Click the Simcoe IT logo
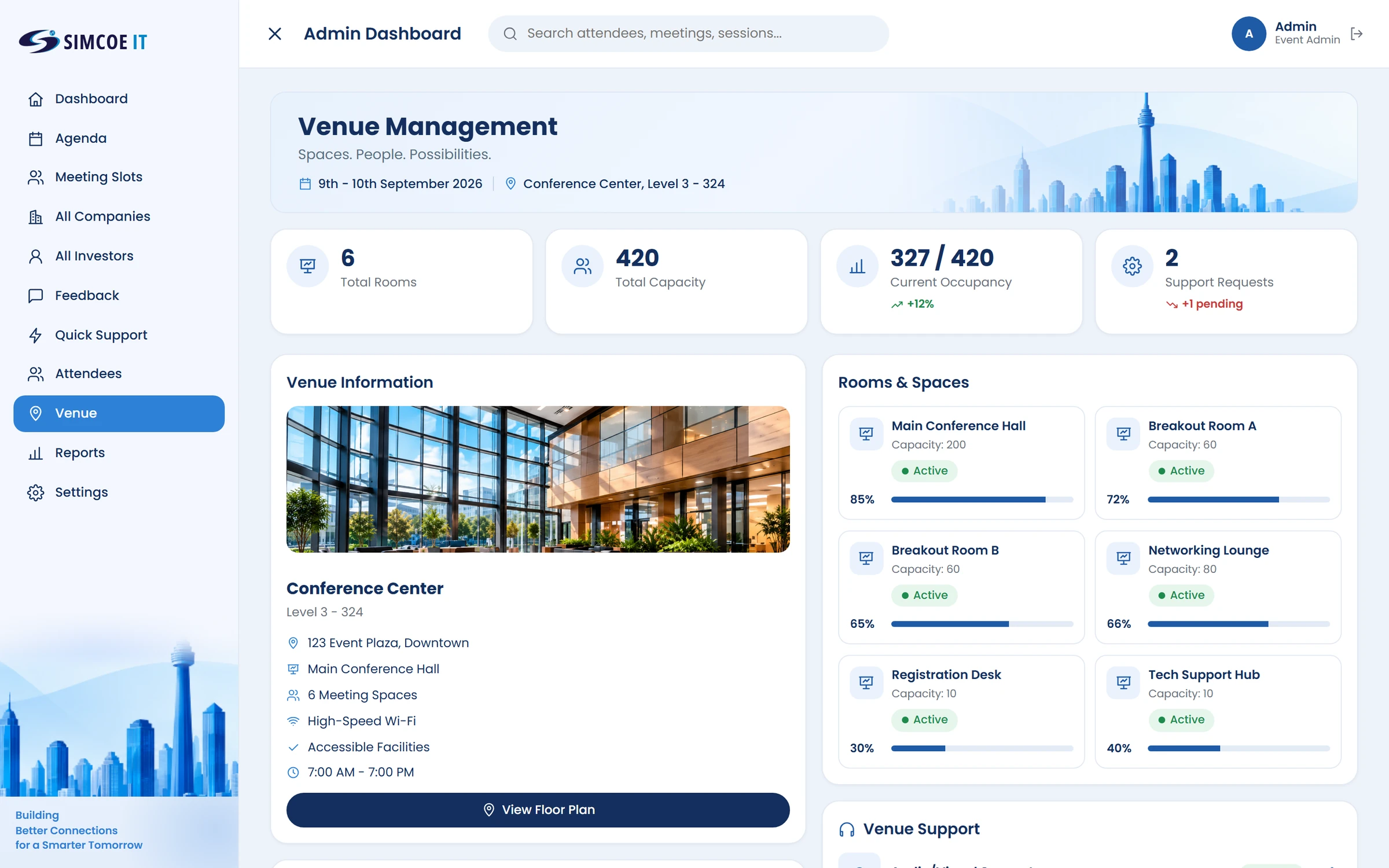The width and height of the screenshot is (1389, 868). pyautogui.click(x=83, y=41)
